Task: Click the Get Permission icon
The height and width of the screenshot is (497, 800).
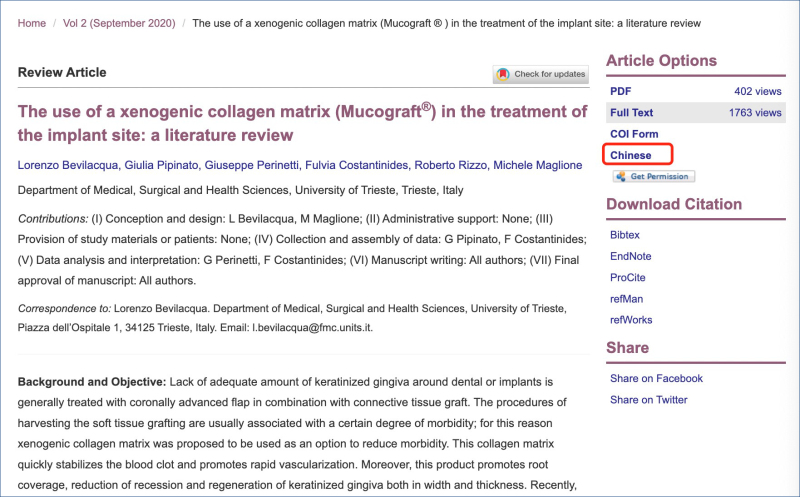Action: [621, 177]
